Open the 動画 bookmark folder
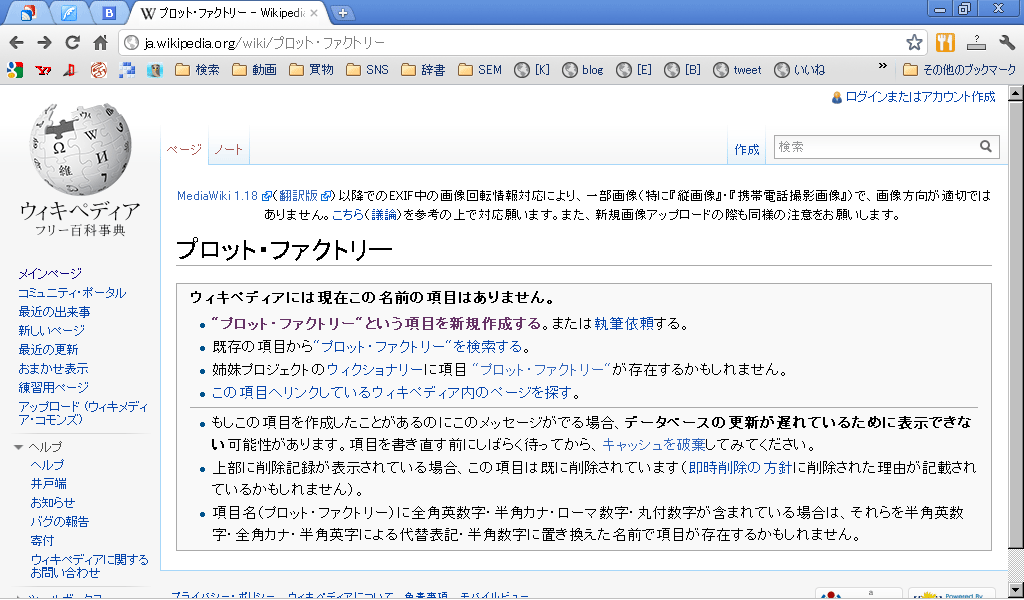 [x=255, y=70]
